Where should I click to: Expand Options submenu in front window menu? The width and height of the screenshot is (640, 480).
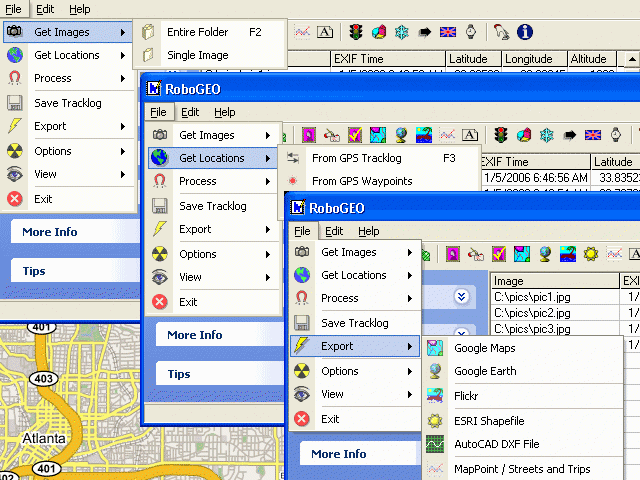tap(410, 371)
